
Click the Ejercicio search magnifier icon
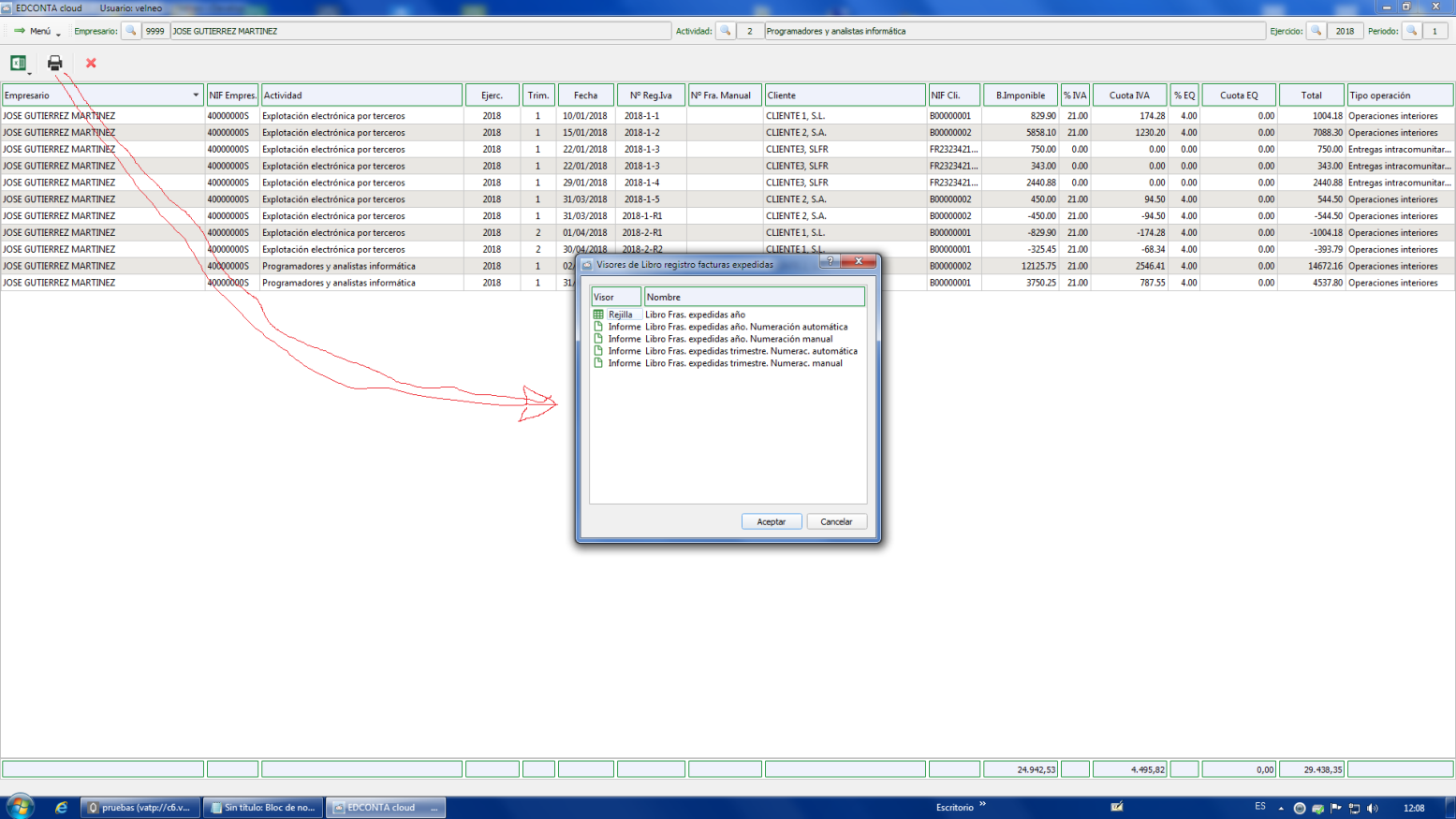(1316, 31)
